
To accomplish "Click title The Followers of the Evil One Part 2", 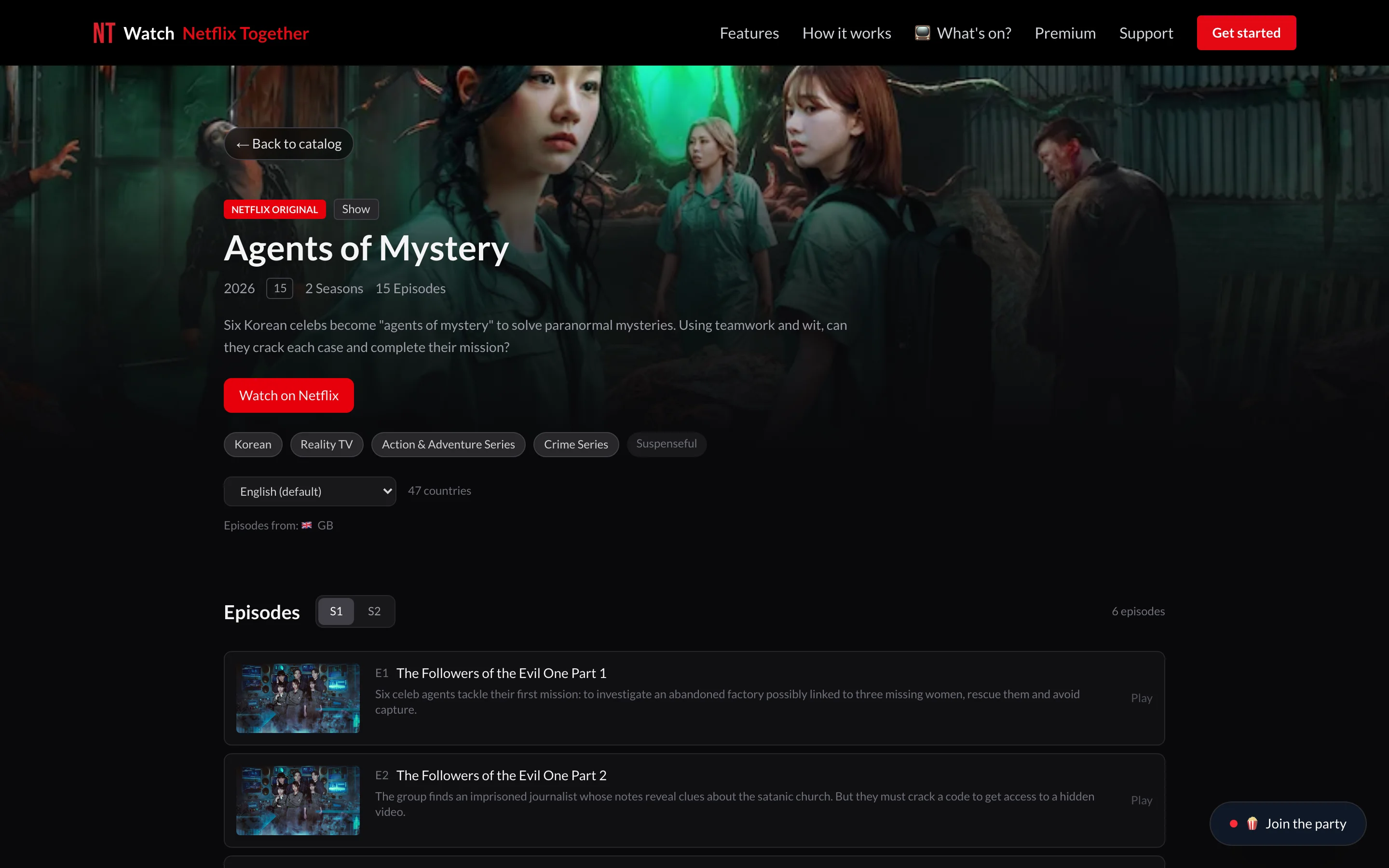I will (x=501, y=775).
